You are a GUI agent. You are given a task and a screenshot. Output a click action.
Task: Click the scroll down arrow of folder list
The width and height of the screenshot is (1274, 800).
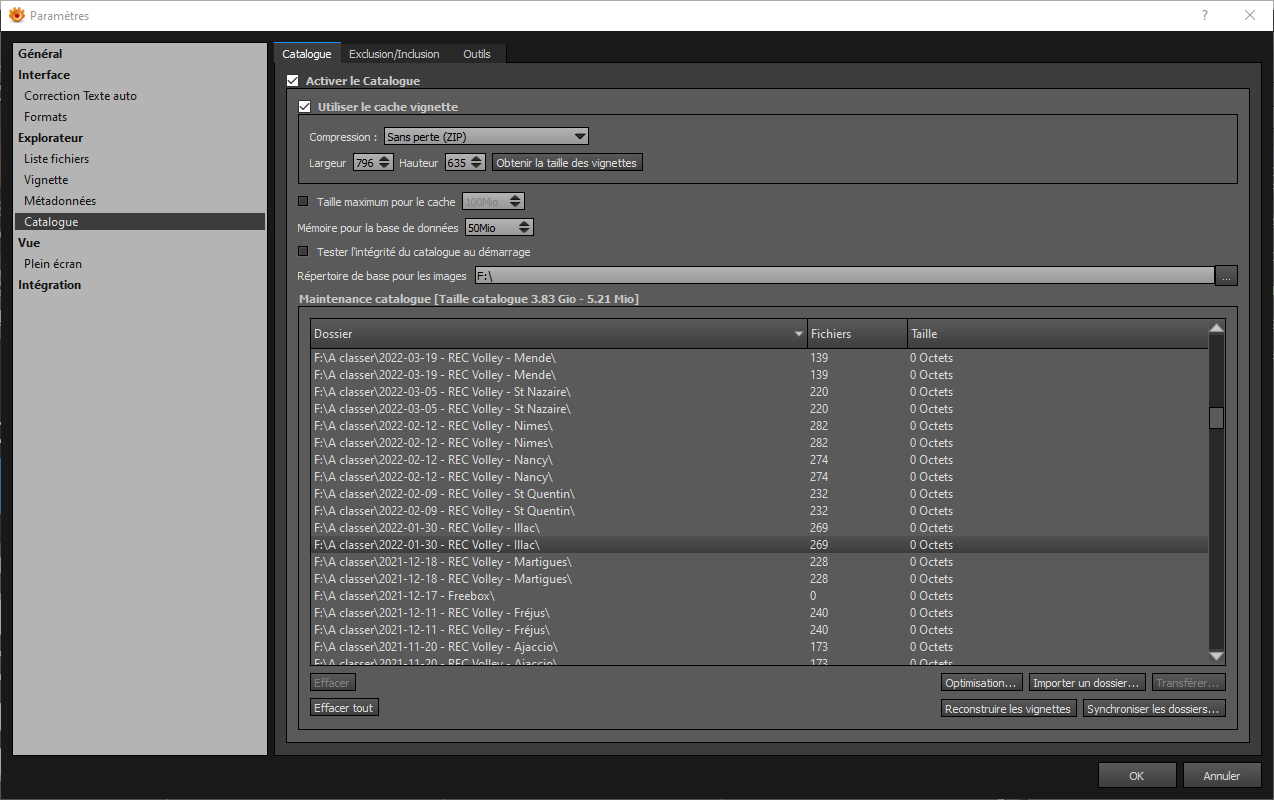[1216, 656]
